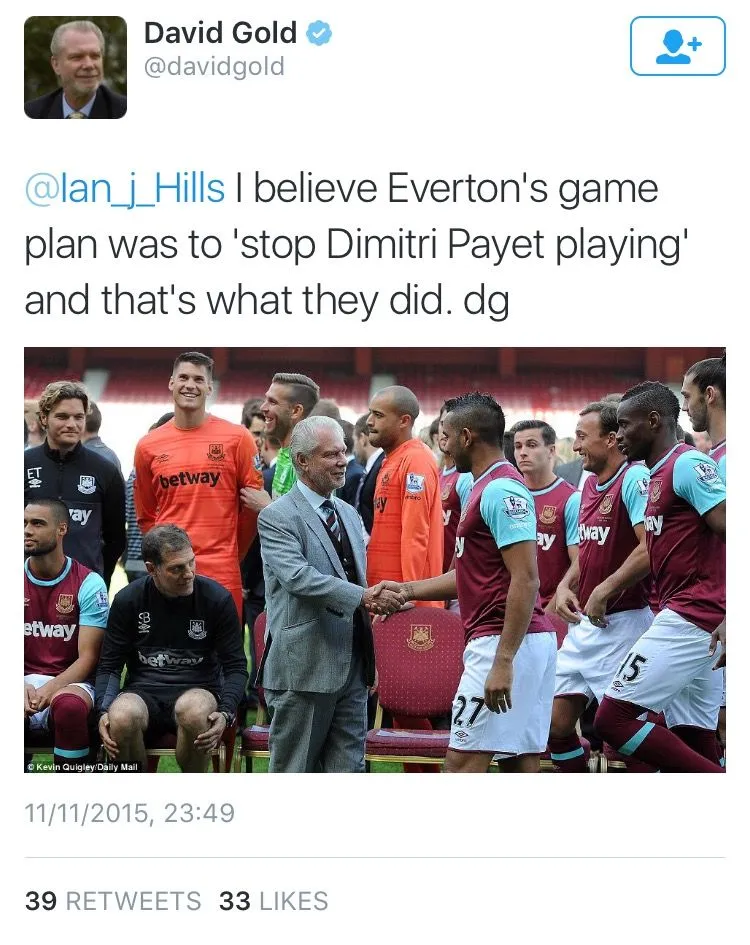
Task: Open the attached photo at the handshake
Action: tap(386, 598)
